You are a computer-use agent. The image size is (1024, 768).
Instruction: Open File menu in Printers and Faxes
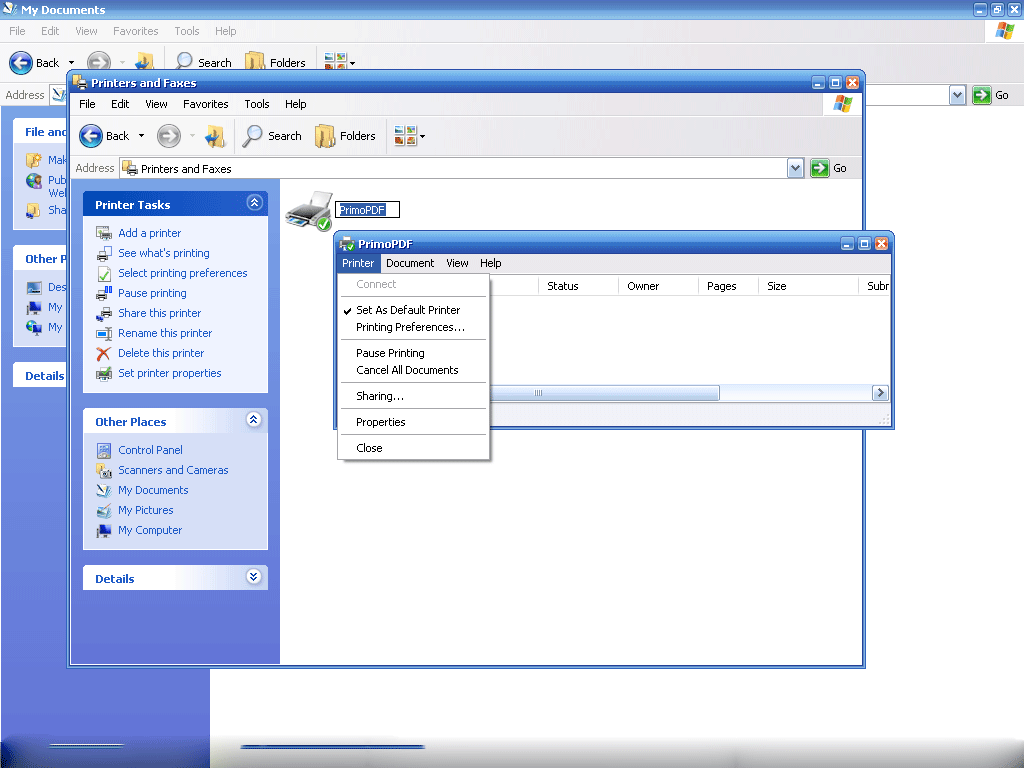click(x=87, y=104)
